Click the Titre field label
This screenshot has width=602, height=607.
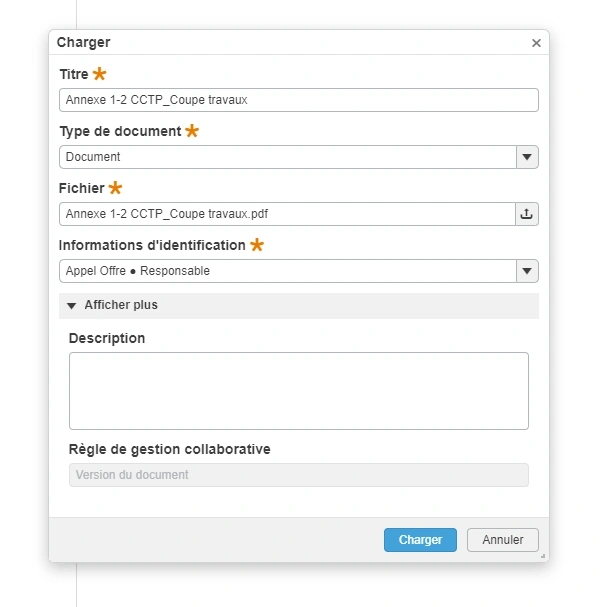coord(74,74)
